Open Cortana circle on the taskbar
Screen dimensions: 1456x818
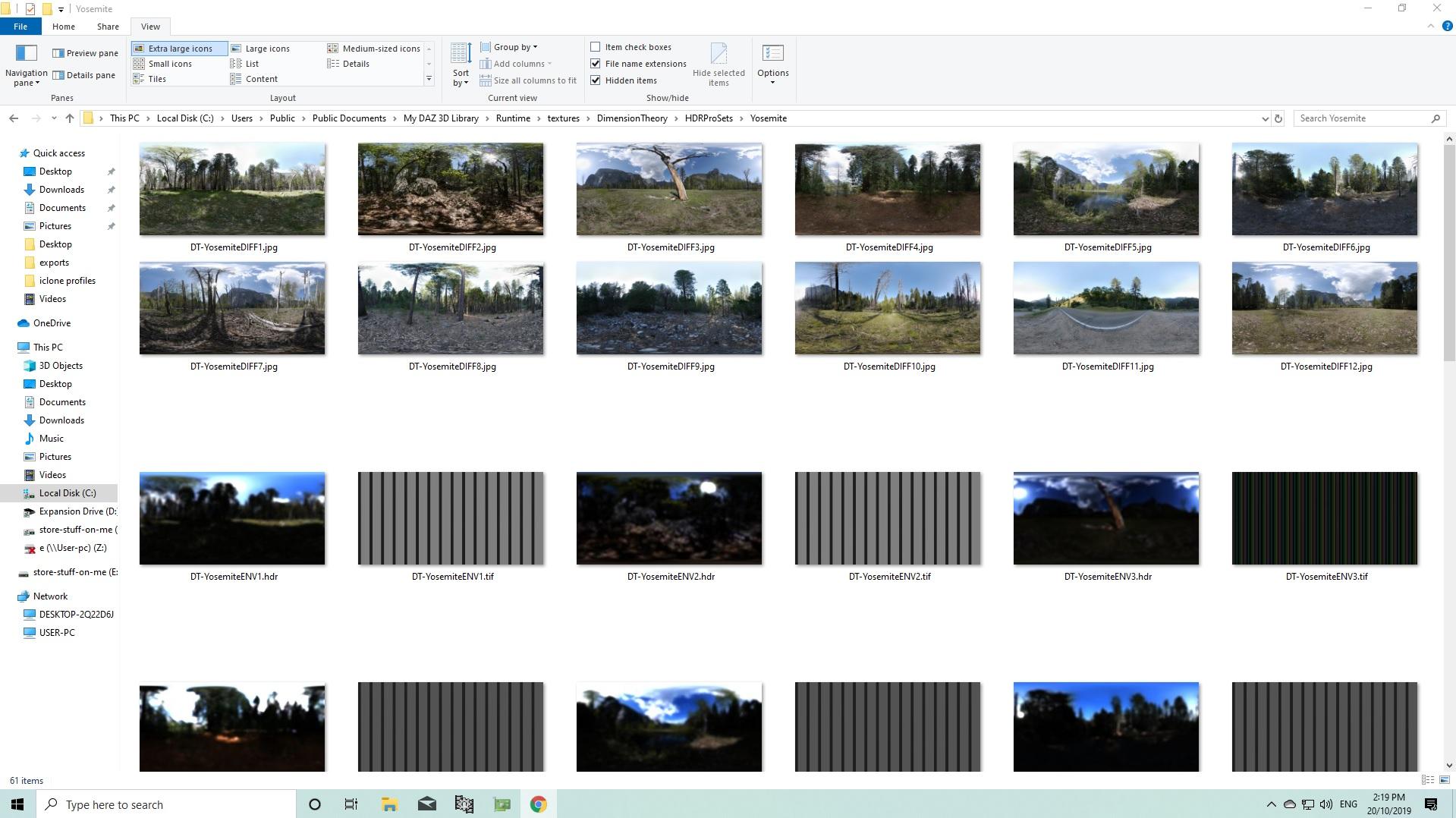pyautogui.click(x=315, y=804)
